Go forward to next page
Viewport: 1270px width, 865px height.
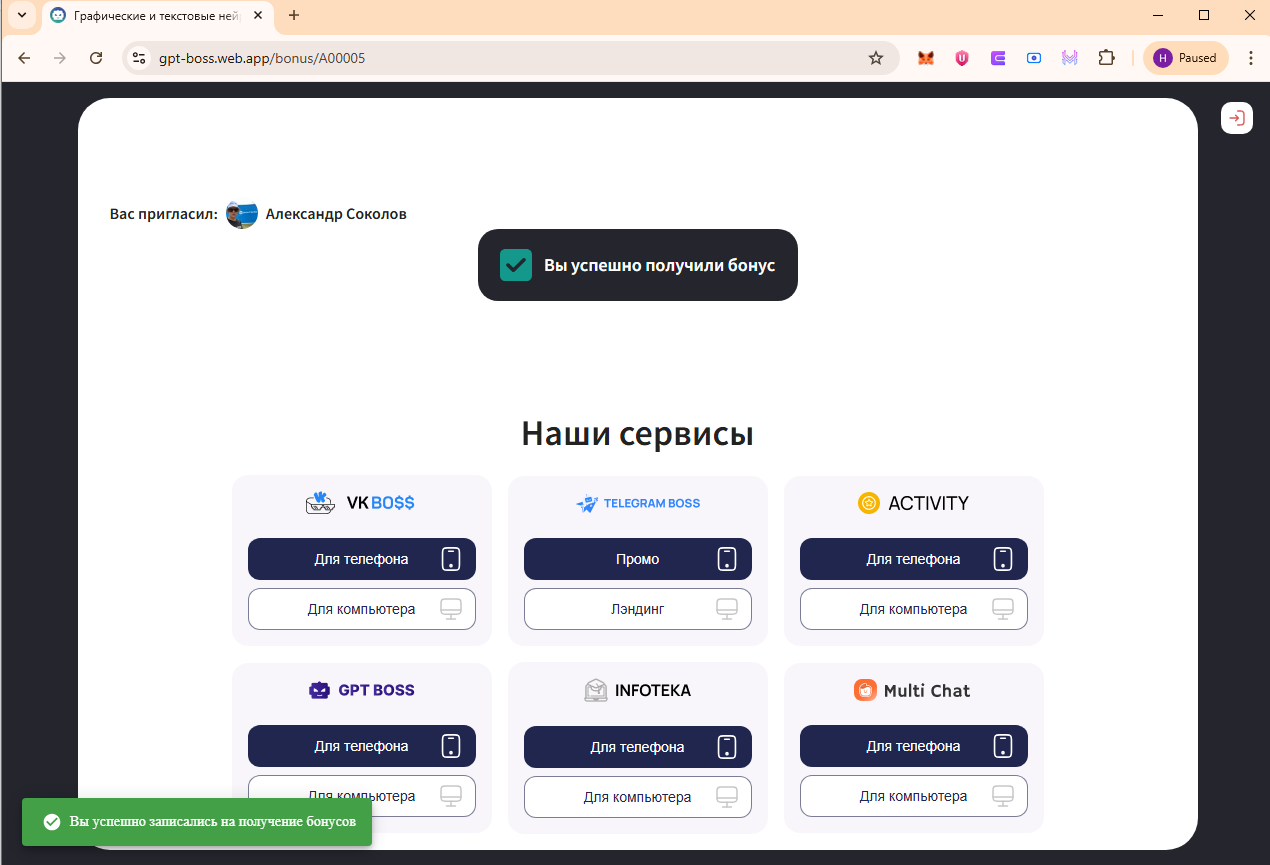click(x=60, y=58)
